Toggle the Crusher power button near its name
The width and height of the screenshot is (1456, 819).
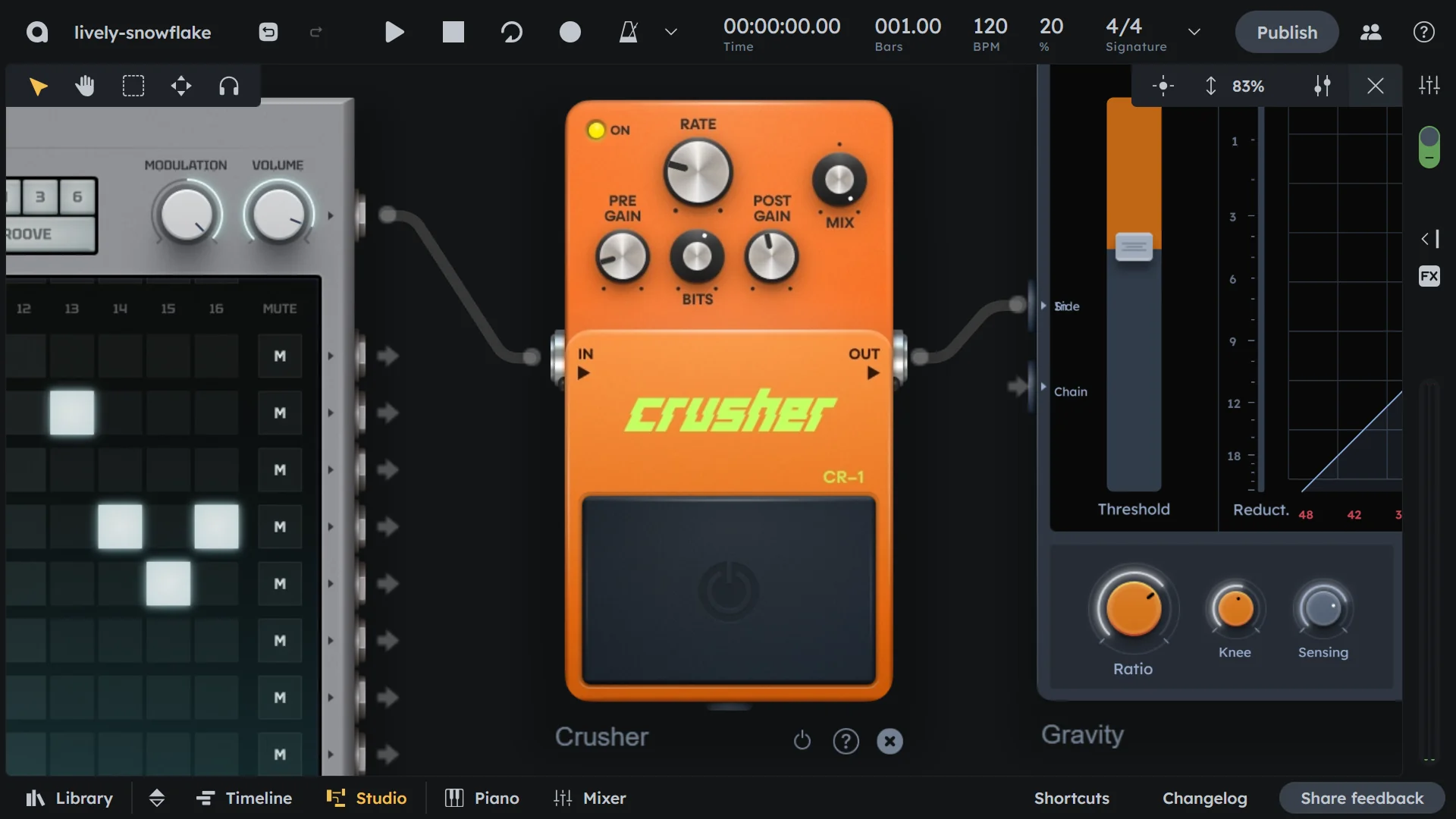(x=802, y=741)
